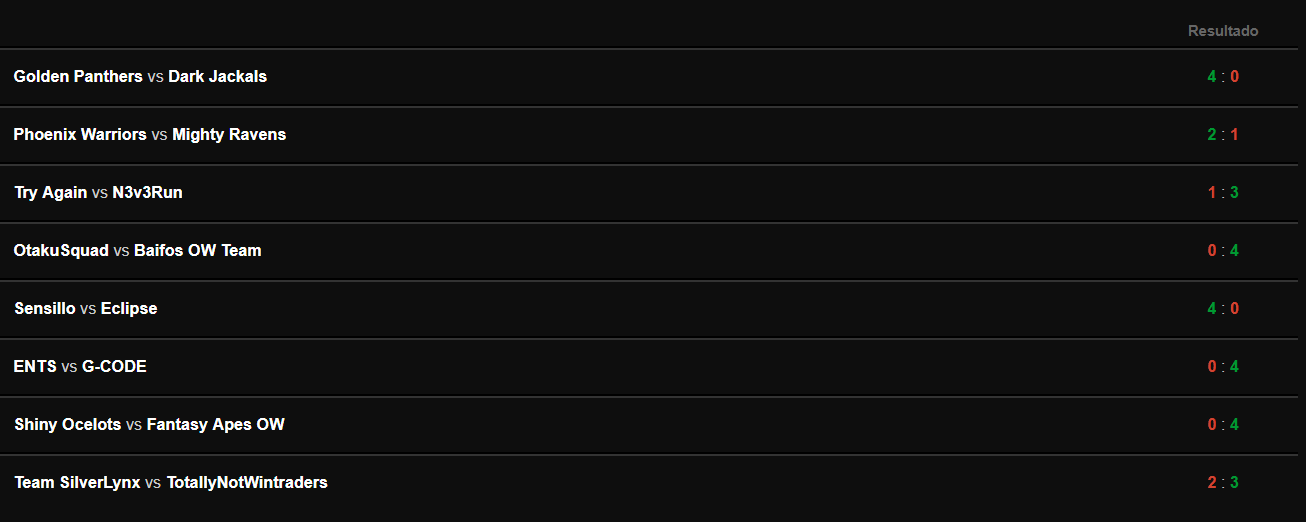The image size is (1306, 522).
Task: Open the N3v3Run team page
Action: pos(147,192)
